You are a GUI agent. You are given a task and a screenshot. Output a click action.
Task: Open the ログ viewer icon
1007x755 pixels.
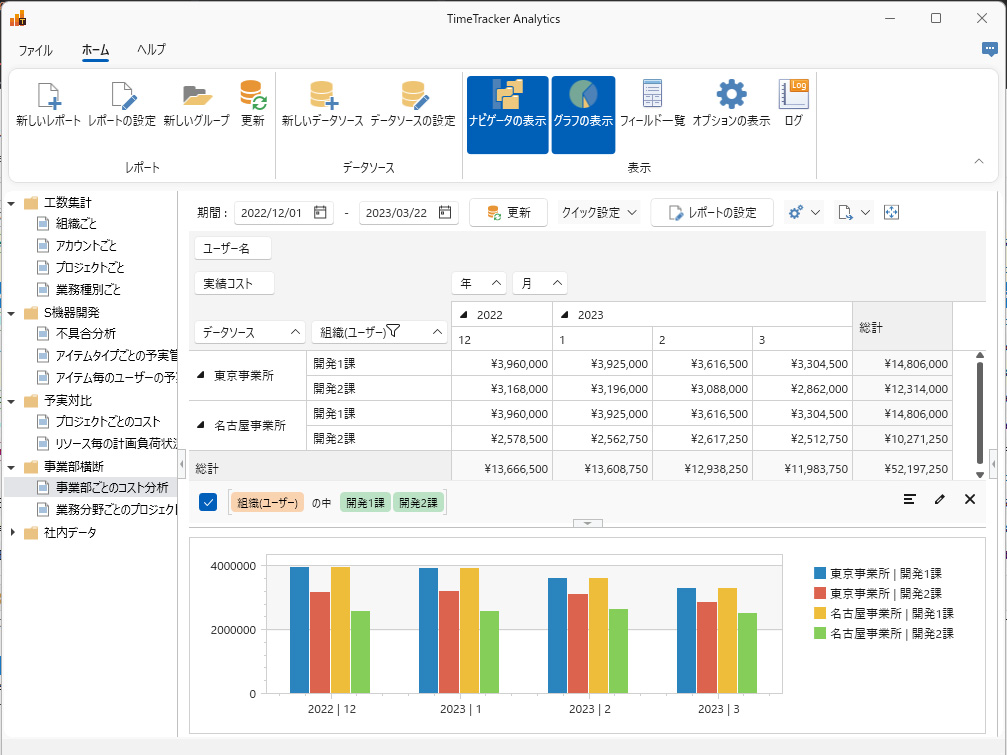click(x=793, y=96)
